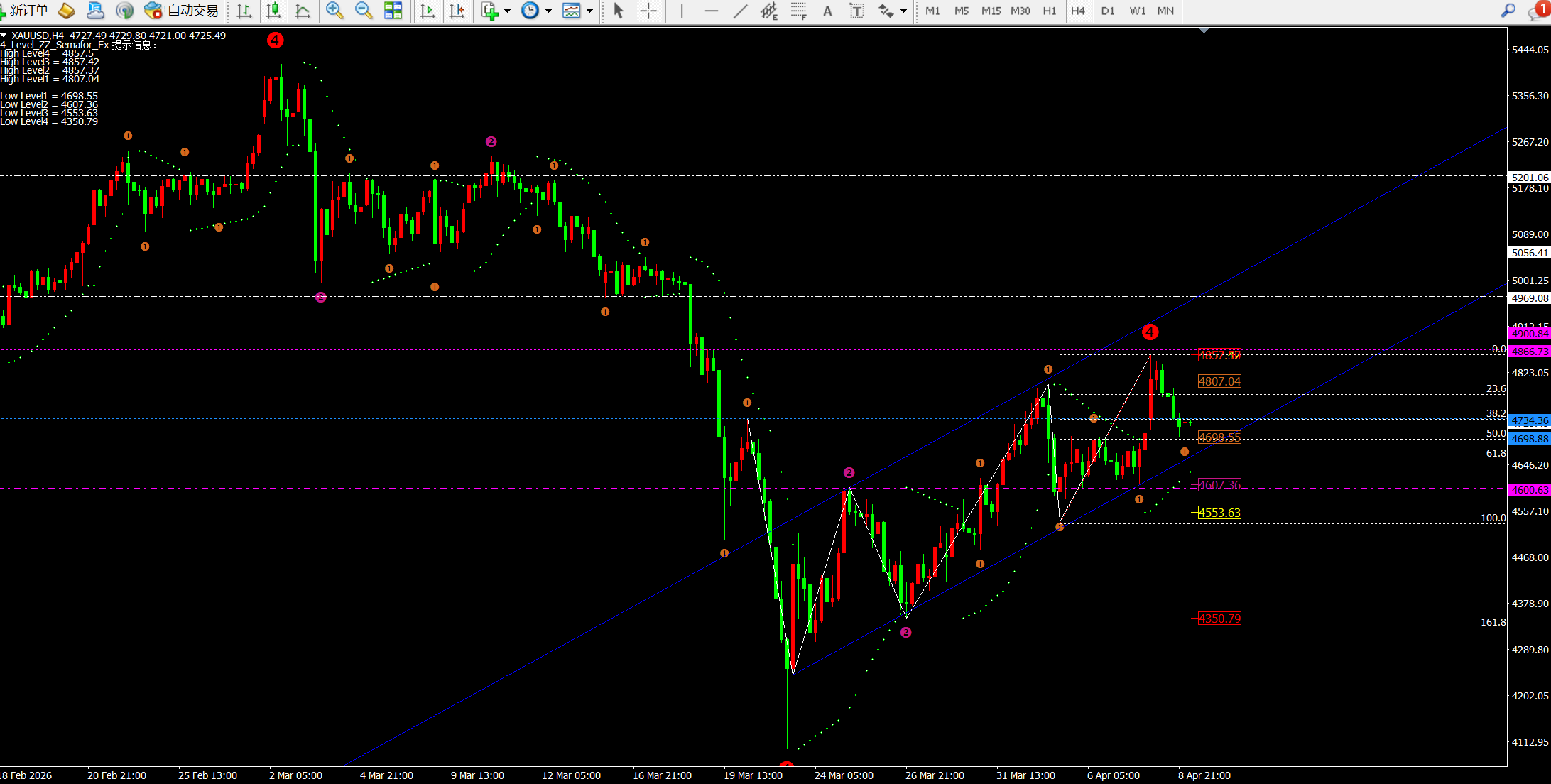Open the periodicity clock dropdown arrow
Image resolution: width=1551 pixels, height=784 pixels.
coord(548,11)
